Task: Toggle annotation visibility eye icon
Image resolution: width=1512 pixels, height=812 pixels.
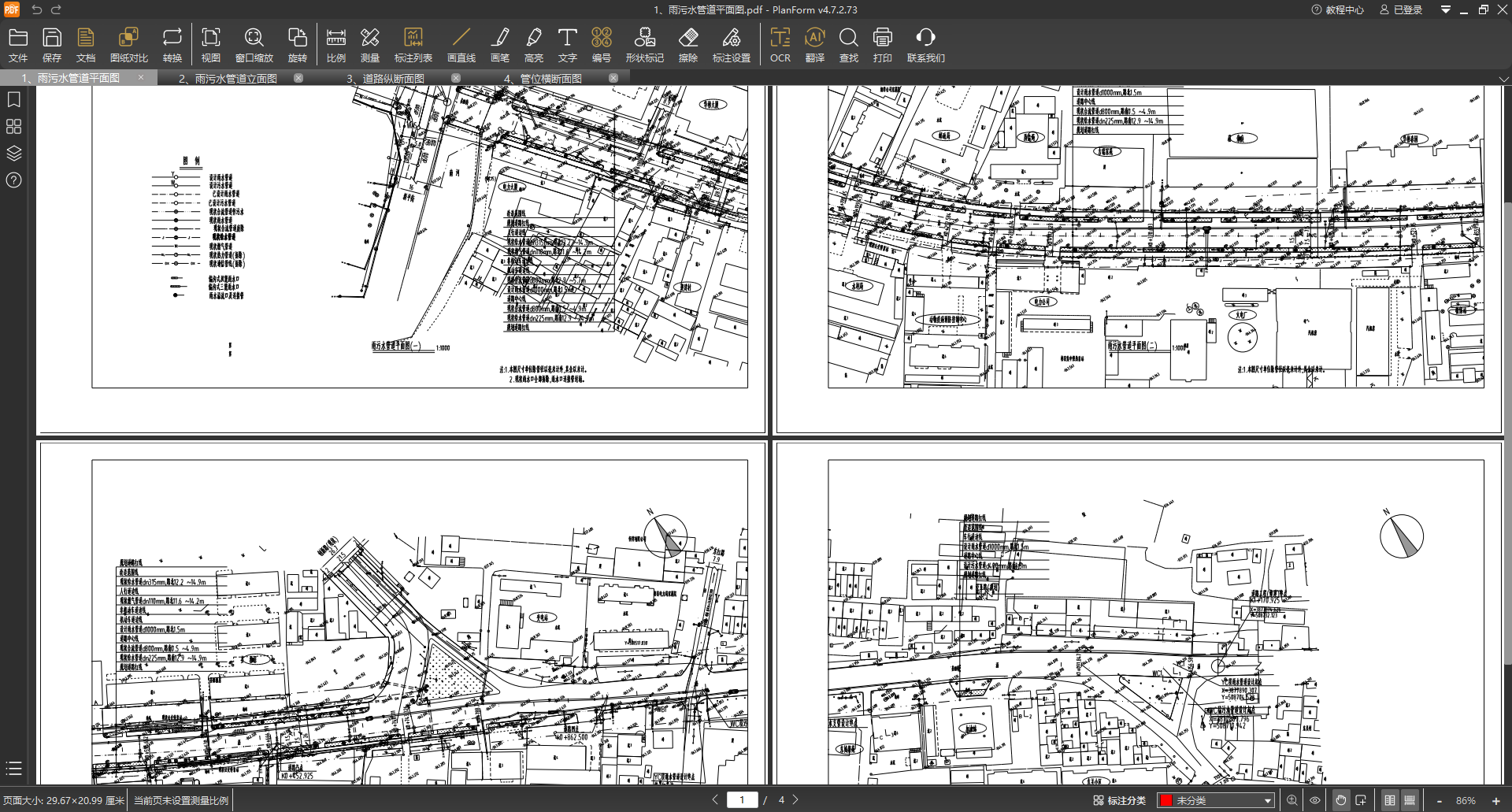Action: point(1314,800)
